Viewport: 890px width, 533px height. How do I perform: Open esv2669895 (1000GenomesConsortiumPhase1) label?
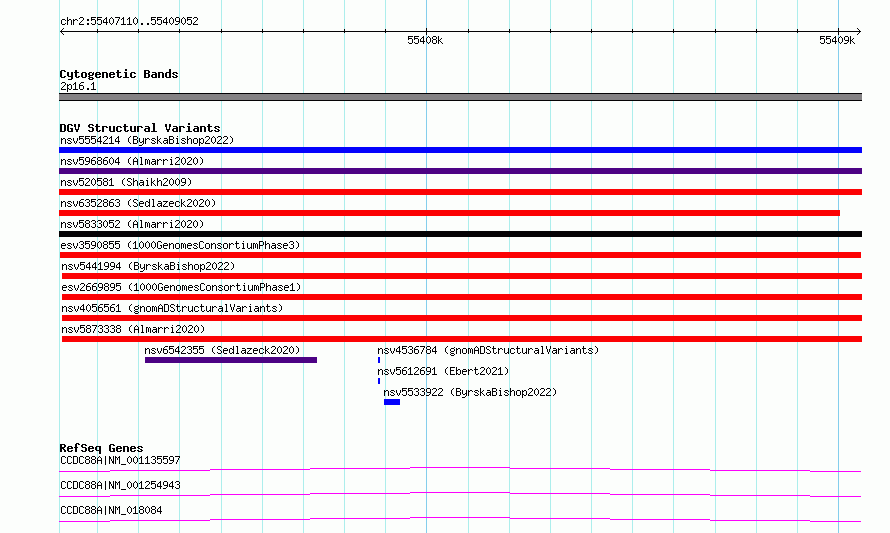[181, 287]
